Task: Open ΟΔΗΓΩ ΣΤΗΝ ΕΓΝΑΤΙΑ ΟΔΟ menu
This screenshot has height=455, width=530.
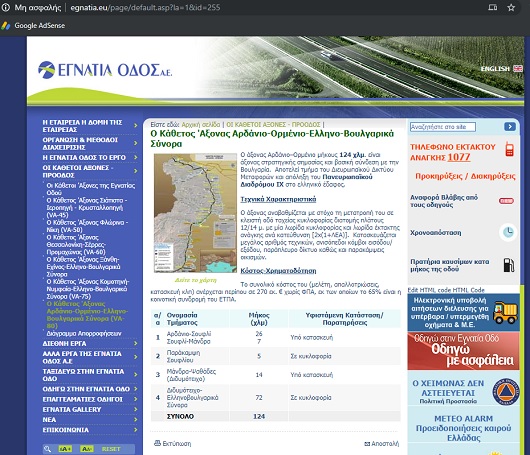Action: click(x=86, y=389)
